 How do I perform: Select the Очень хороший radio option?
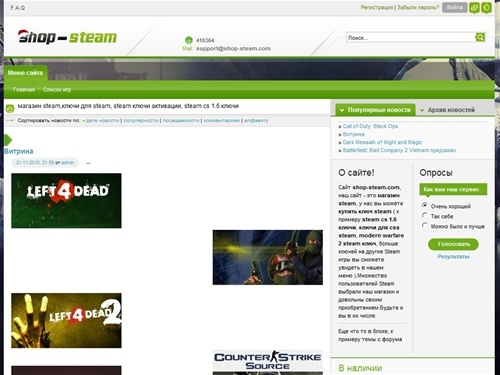(x=424, y=205)
